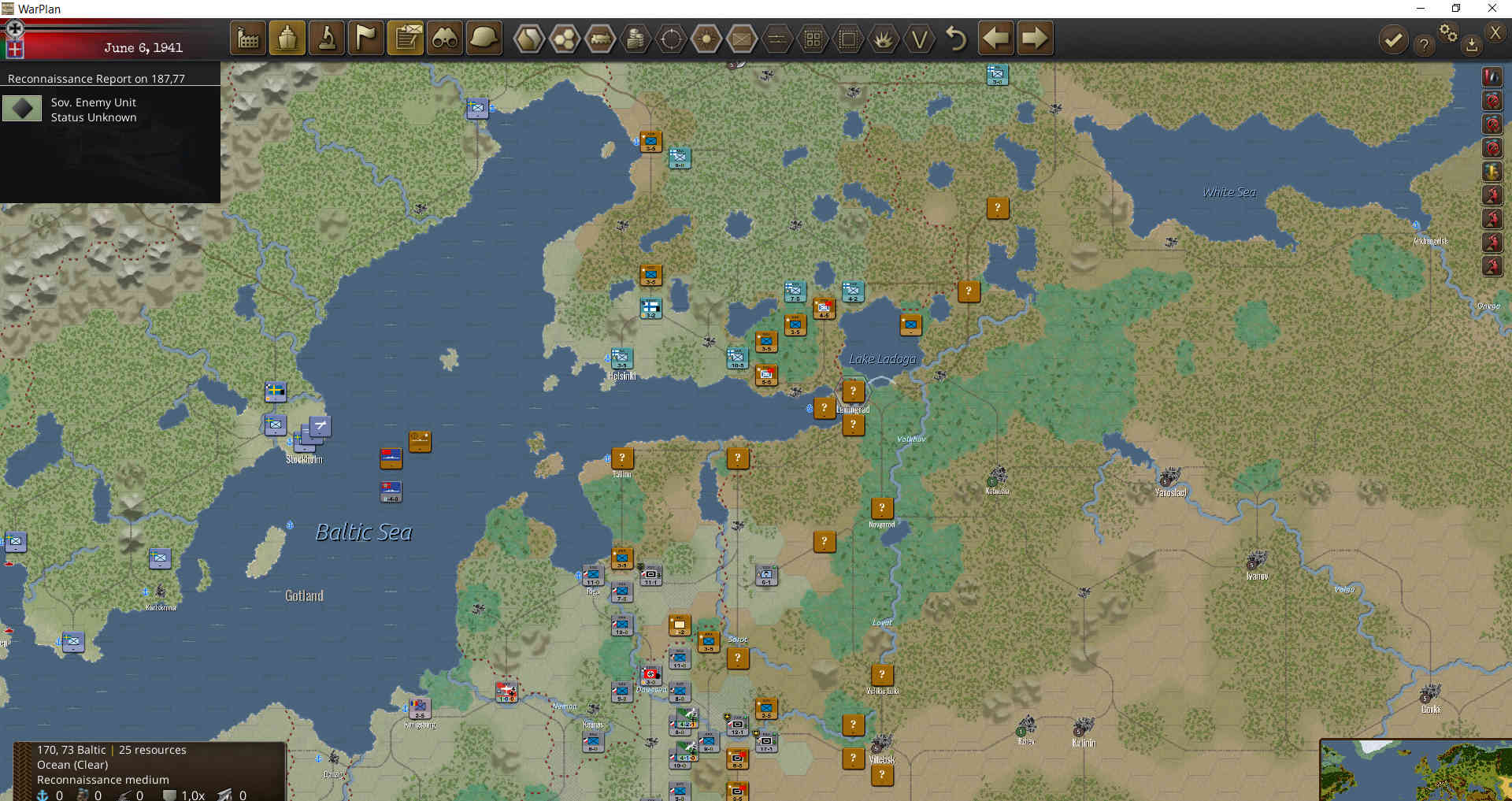1512x801 pixels.
Task: Toggle the stacked coins resources overlay
Action: click(636, 39)
